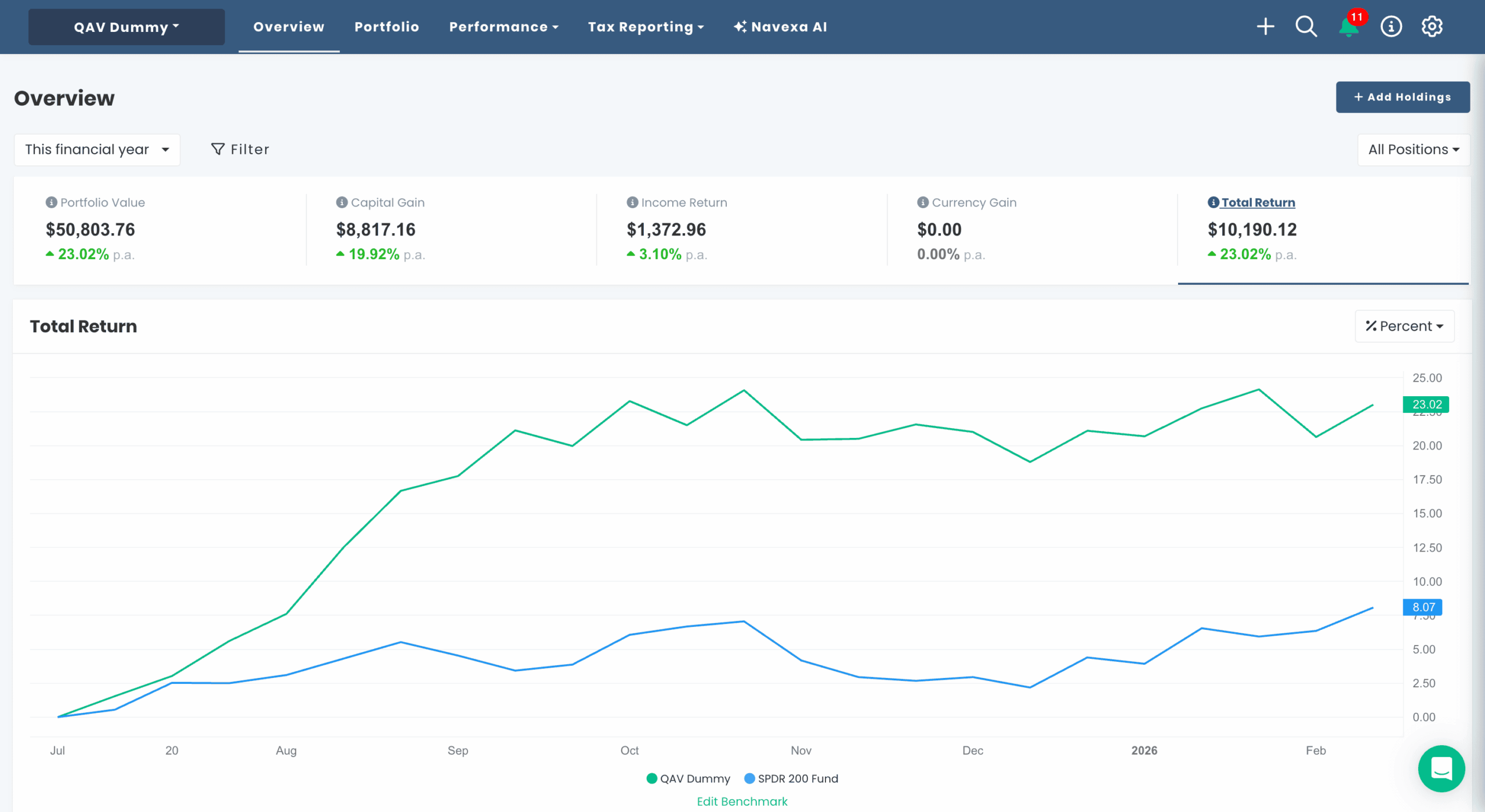Image resolution: width=1485 pixels, height=812 pixels.
Task: Click the Add Holdings button
Action: coord(1403,97)
